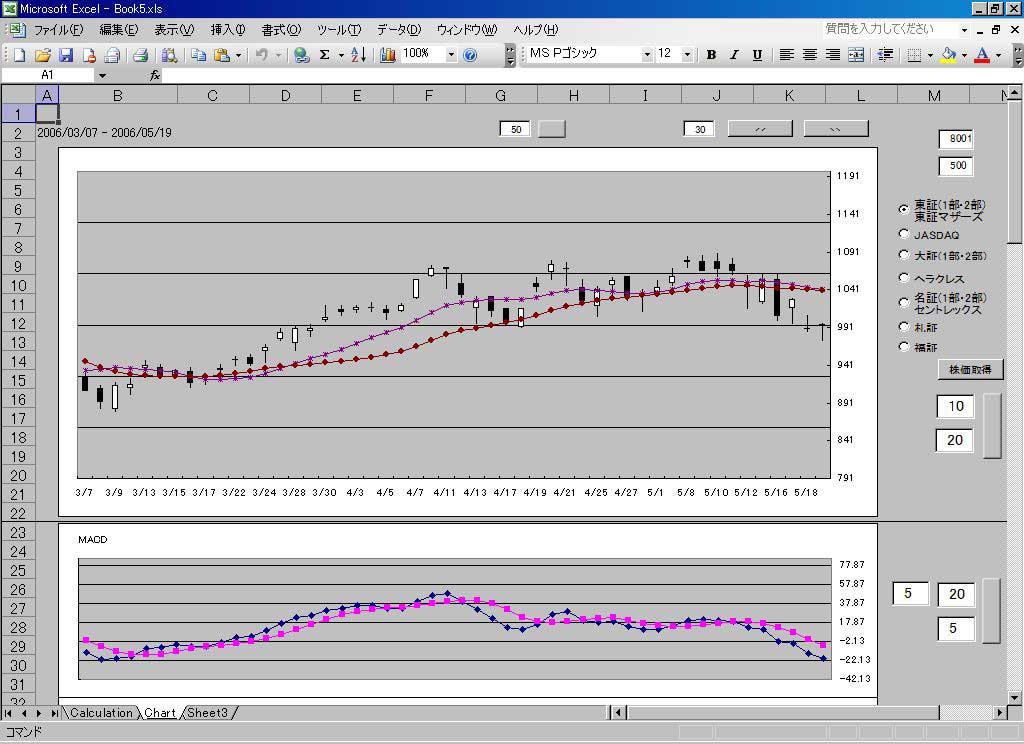Apply center alignment
The height and width of the screenshot is (744, 1024).
pyautogui.click(x=810, y=55)
